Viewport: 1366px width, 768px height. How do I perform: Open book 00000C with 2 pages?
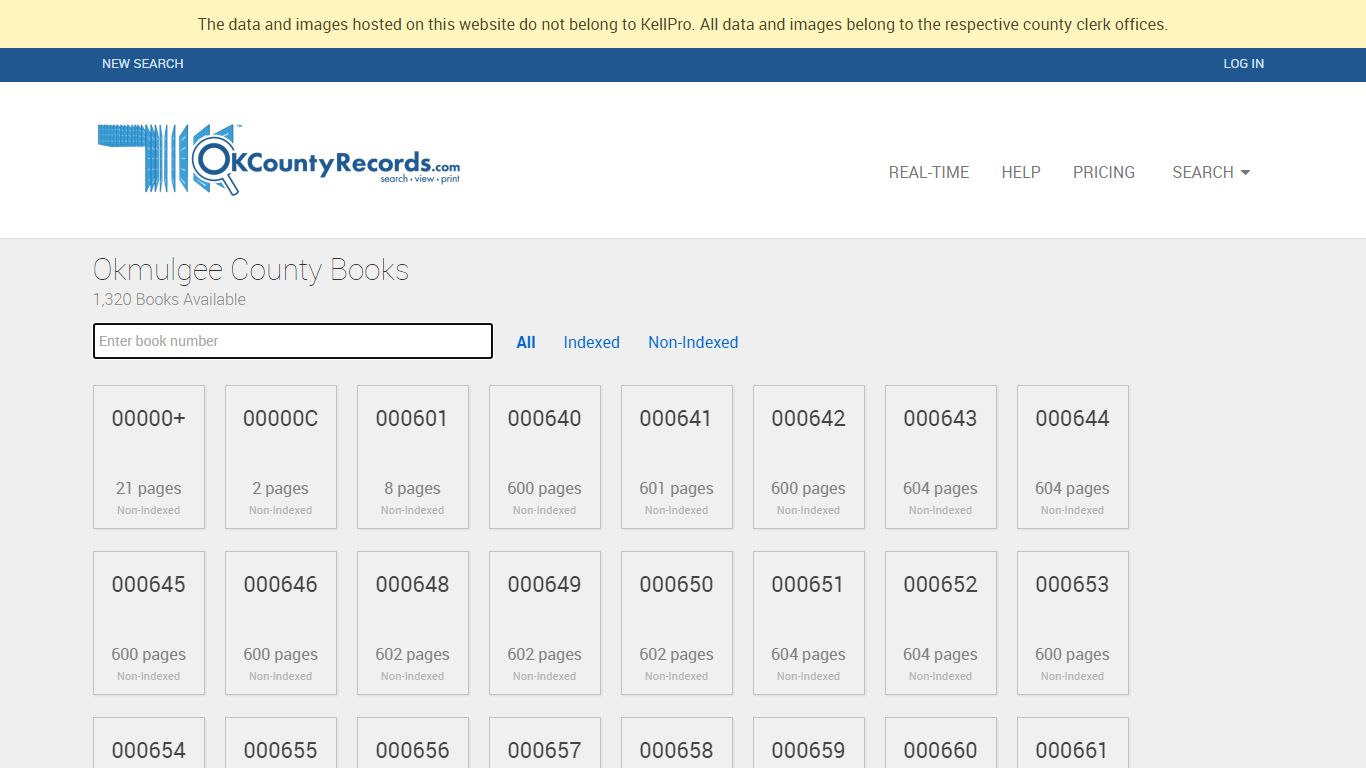click(281, 457)
